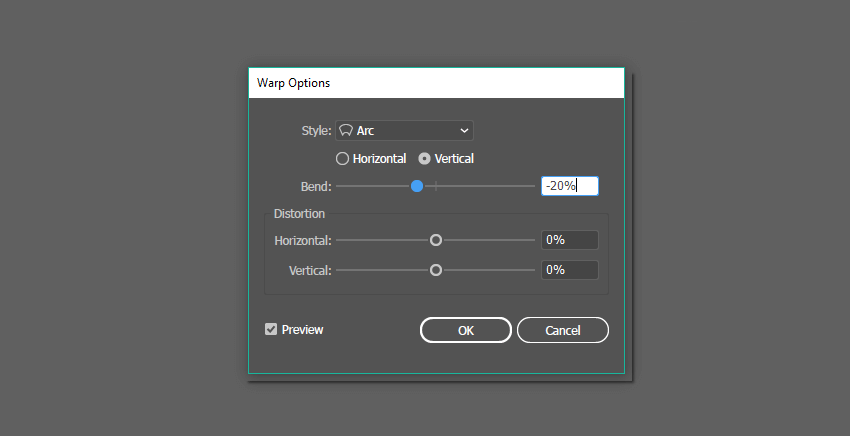Screen dimensions: 850x436
Task: Click the Distortion Vertical slider handle
Action: (436, 270)
